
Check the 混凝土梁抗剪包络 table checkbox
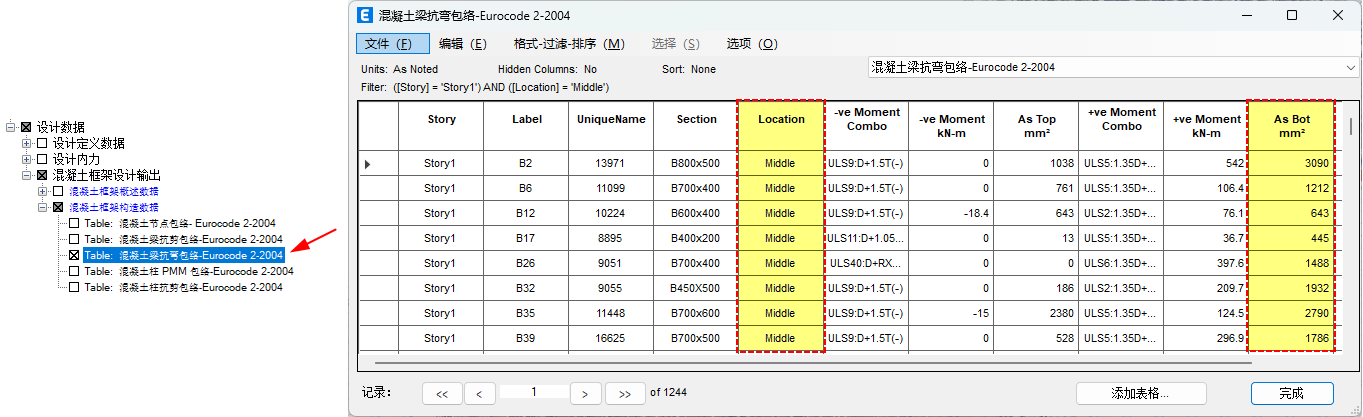click(x=74, y=239)
